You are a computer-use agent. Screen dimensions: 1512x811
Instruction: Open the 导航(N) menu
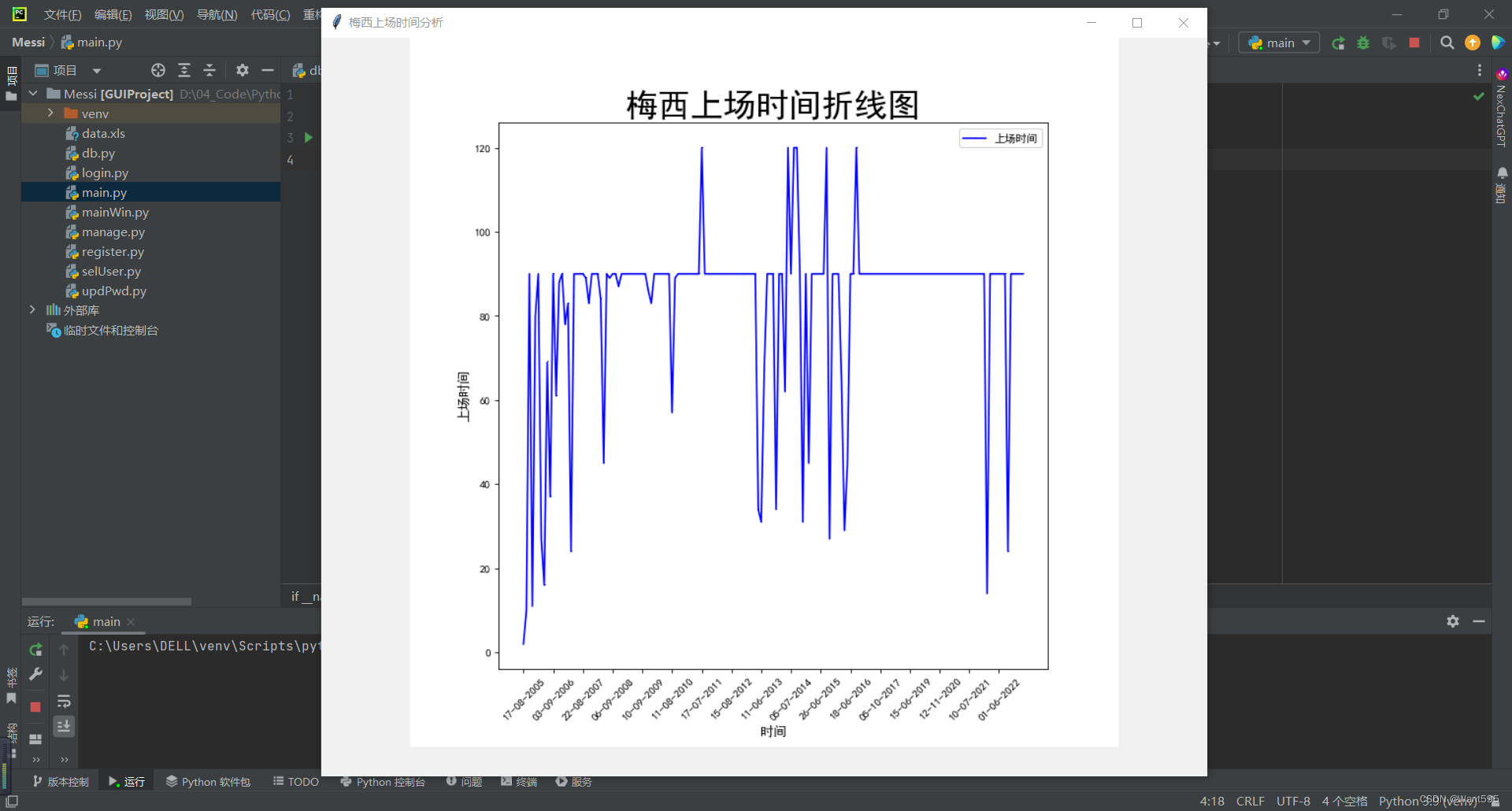(x=217, y=14)
